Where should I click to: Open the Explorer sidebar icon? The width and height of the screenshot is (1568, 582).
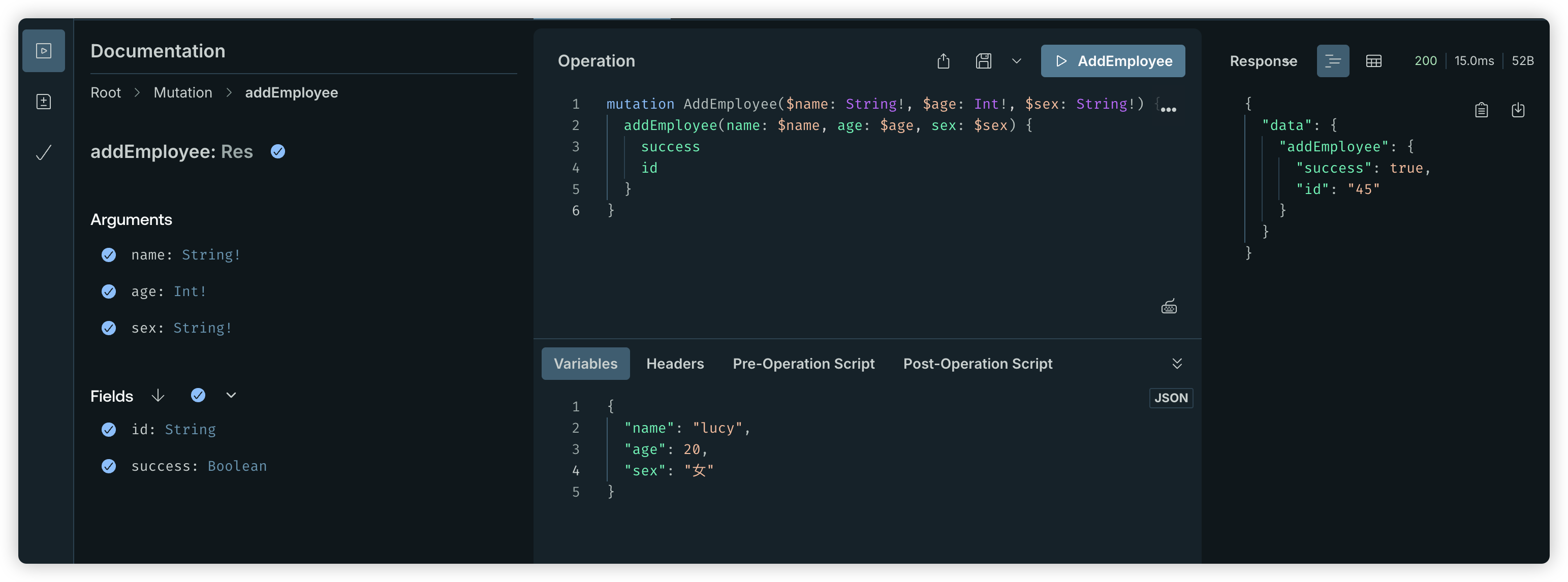tap(43, 50)
